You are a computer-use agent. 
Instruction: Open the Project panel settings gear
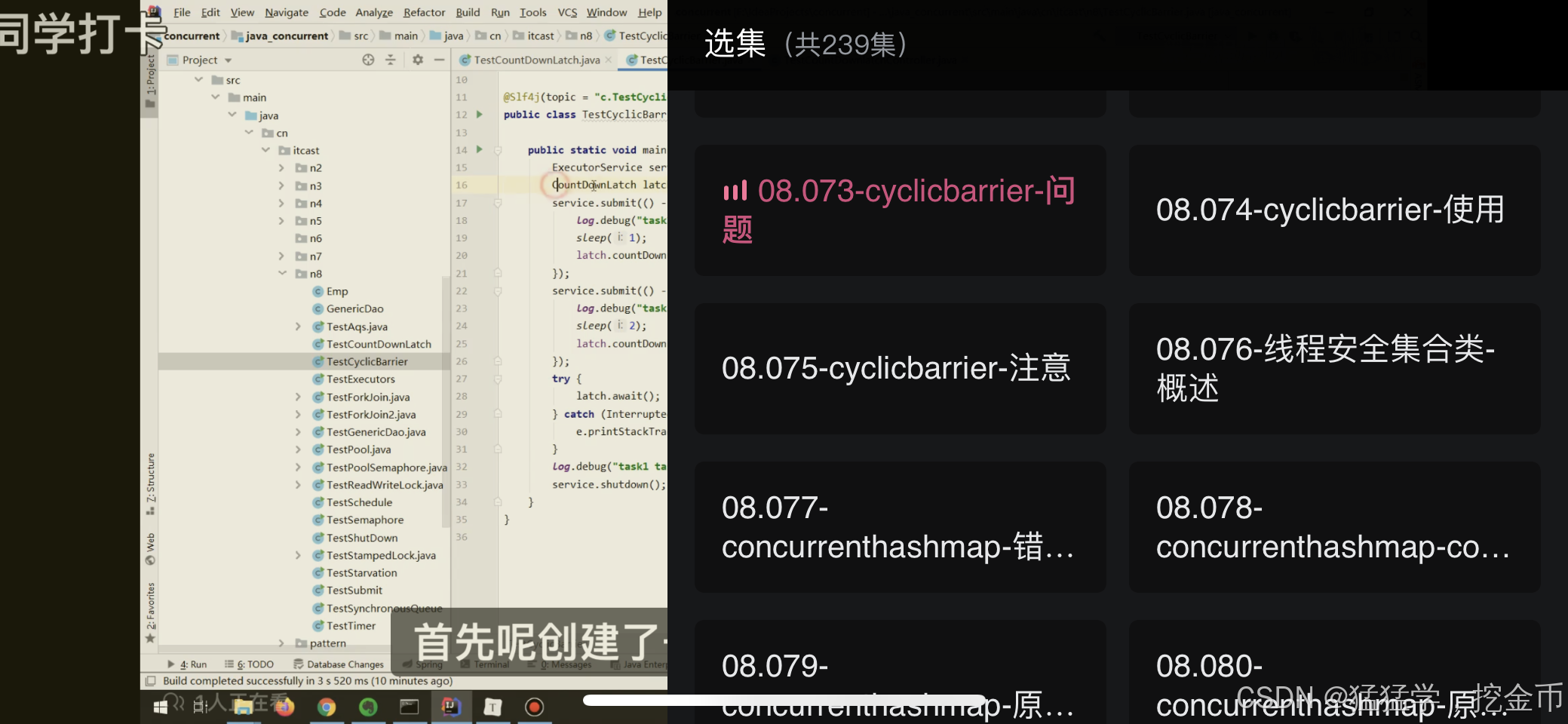419,60
